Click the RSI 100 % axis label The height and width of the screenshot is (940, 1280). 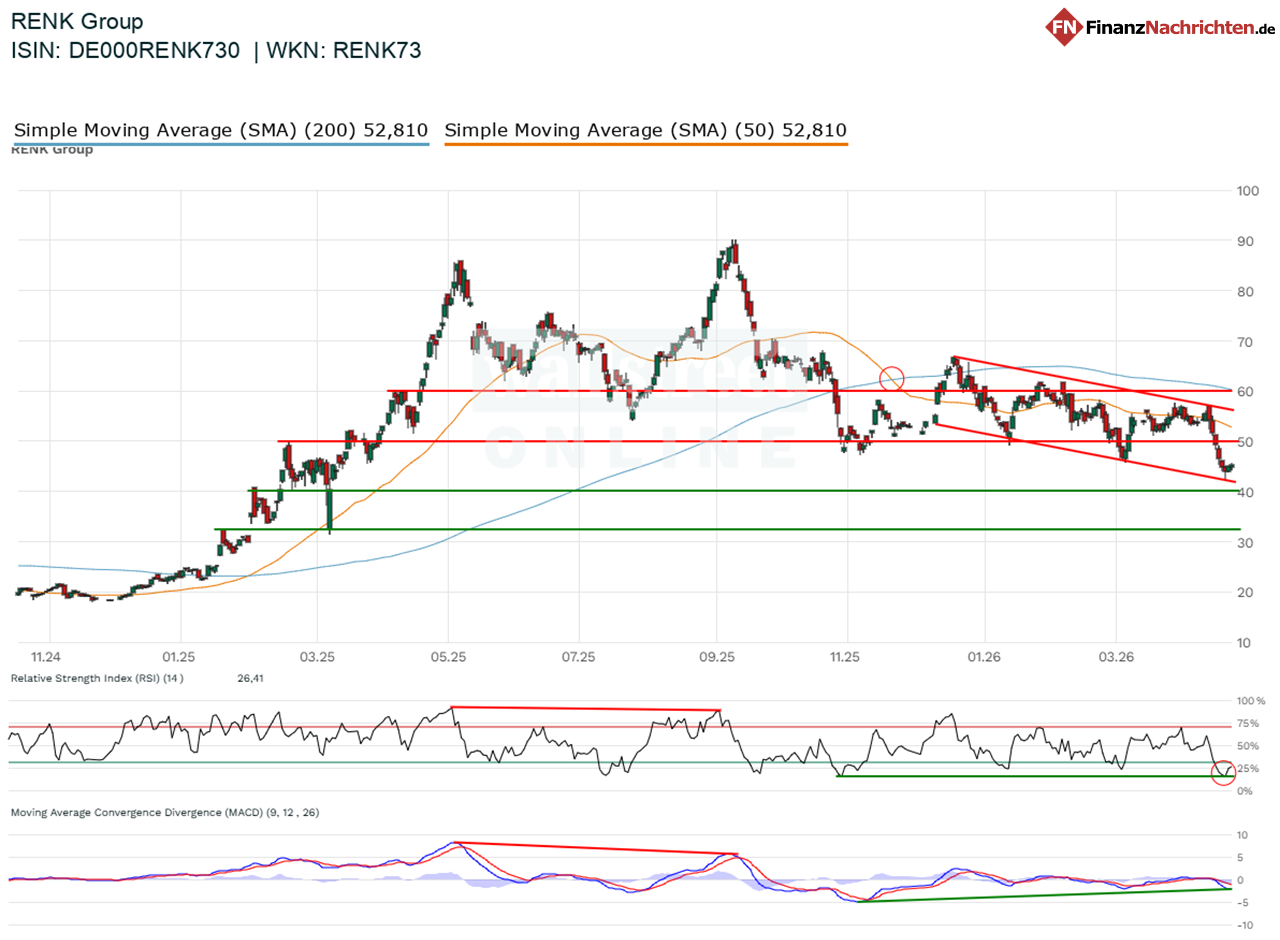point(1252,701)
